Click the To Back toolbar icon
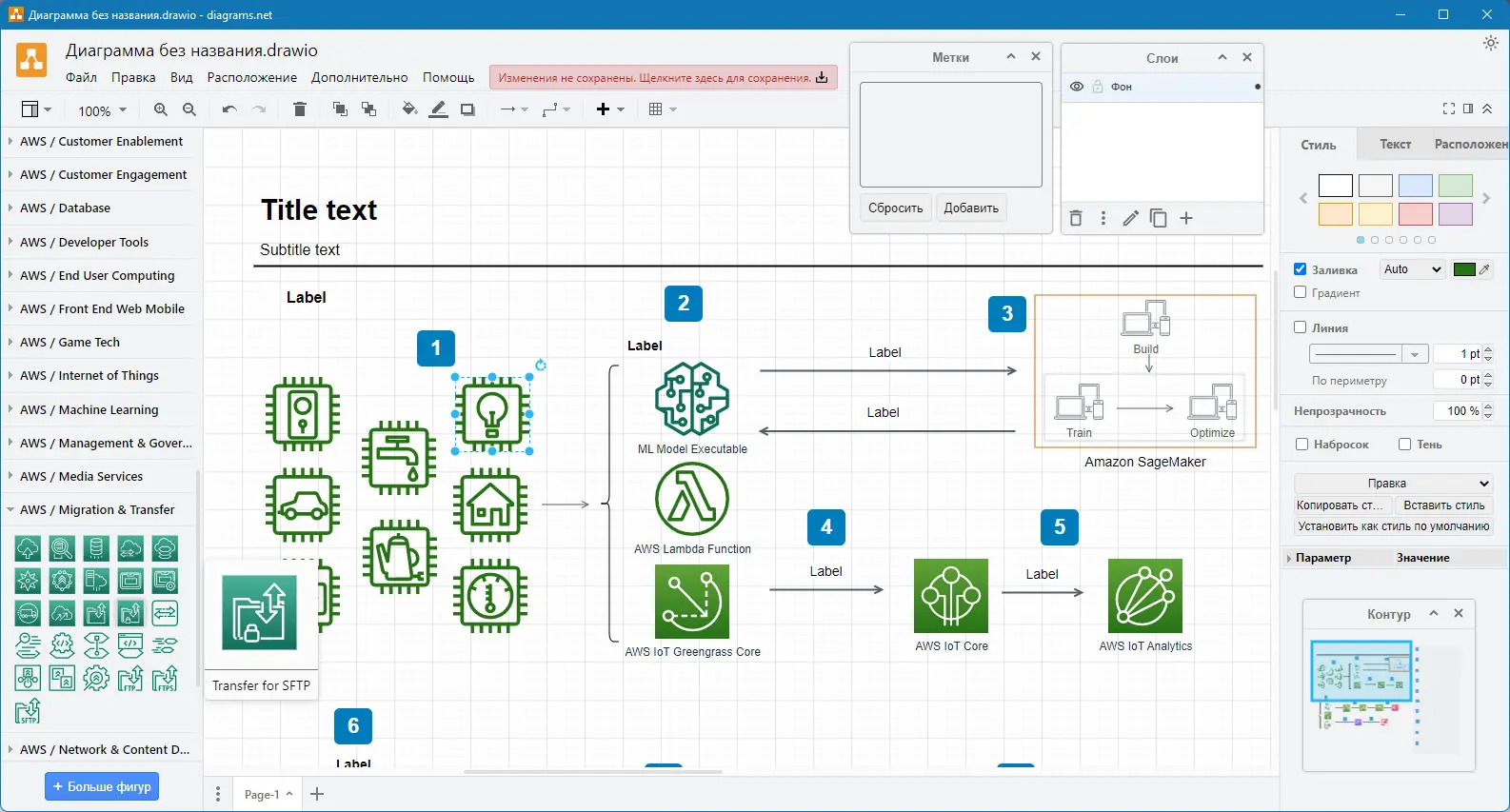Screen dimensions: 1510x812 coord(368,109)
